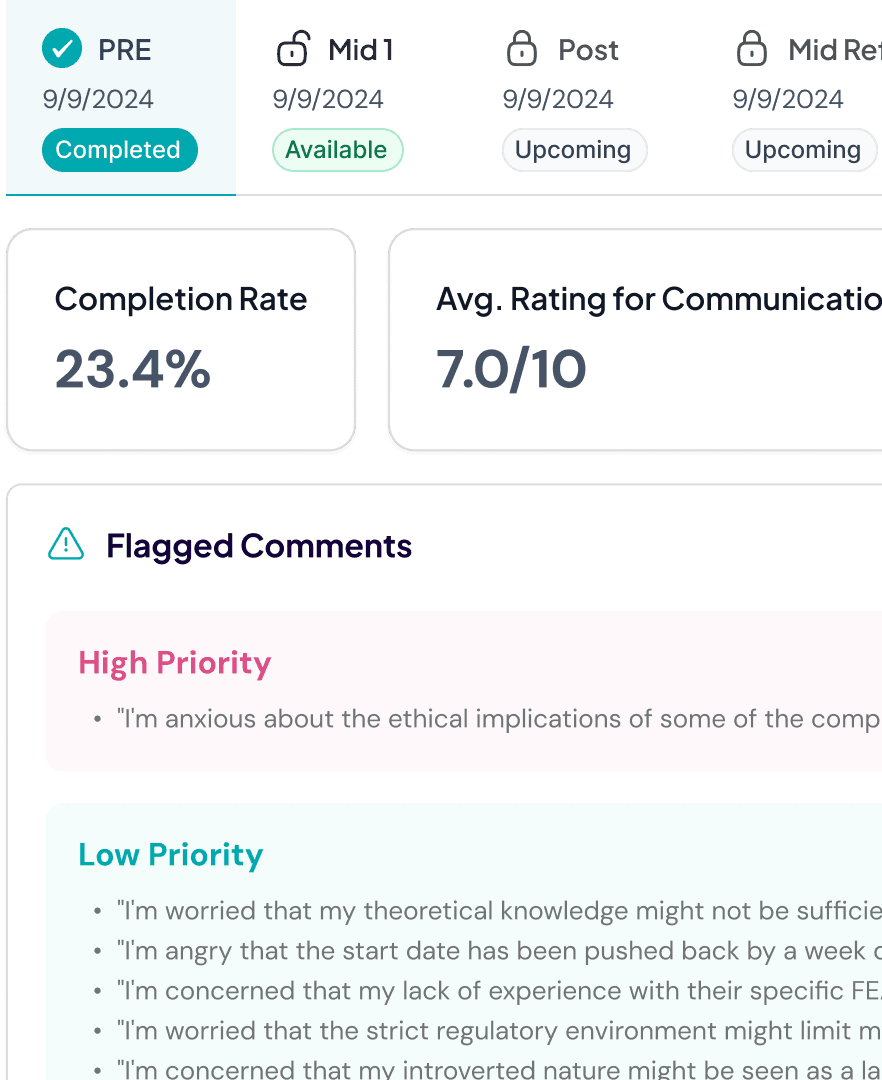Click the Upcoming badge under Mid Ret
This screenshot has width=882, height=1080.
point(804,149)
